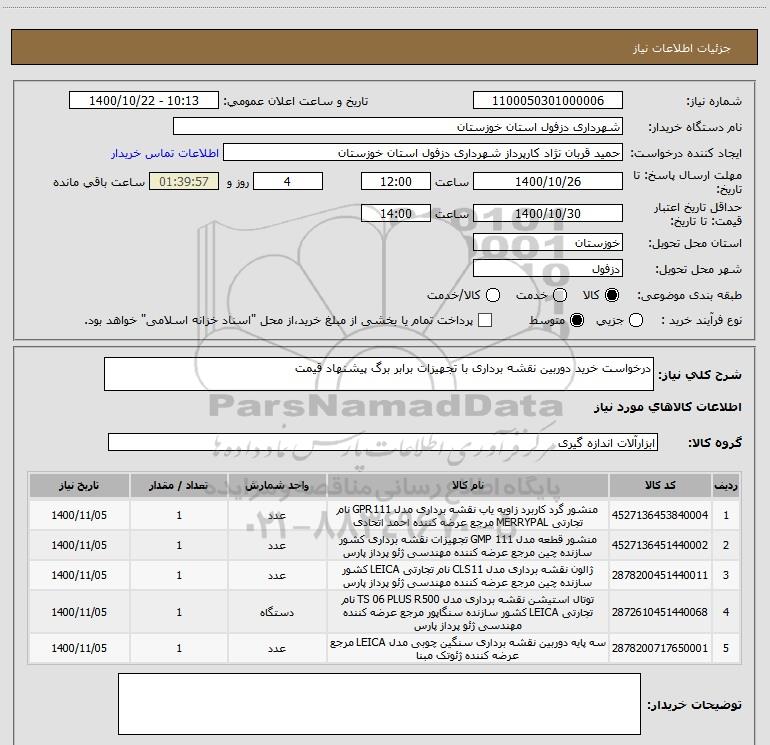The height and width of the screenshot is (745, 770).
Task: Click the GPR111 prism item name
Action: pos(468,516)
